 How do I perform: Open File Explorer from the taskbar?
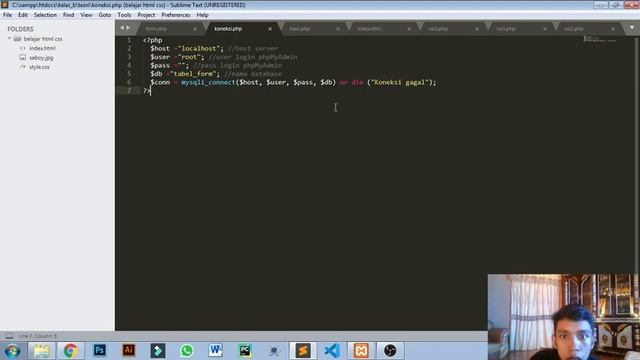click(x=41, y=351)
